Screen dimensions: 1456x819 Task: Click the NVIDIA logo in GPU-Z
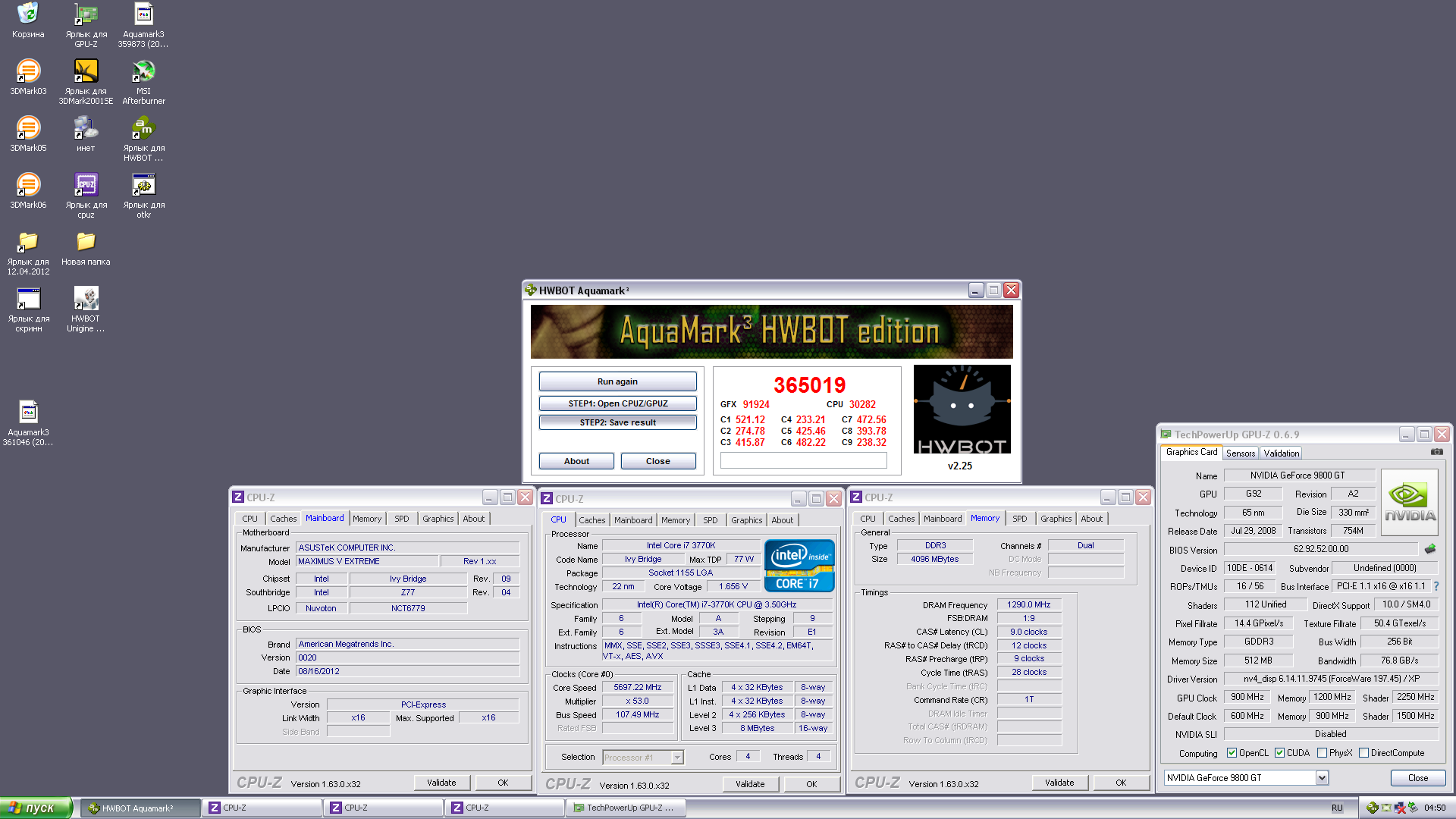(1410, 503)
